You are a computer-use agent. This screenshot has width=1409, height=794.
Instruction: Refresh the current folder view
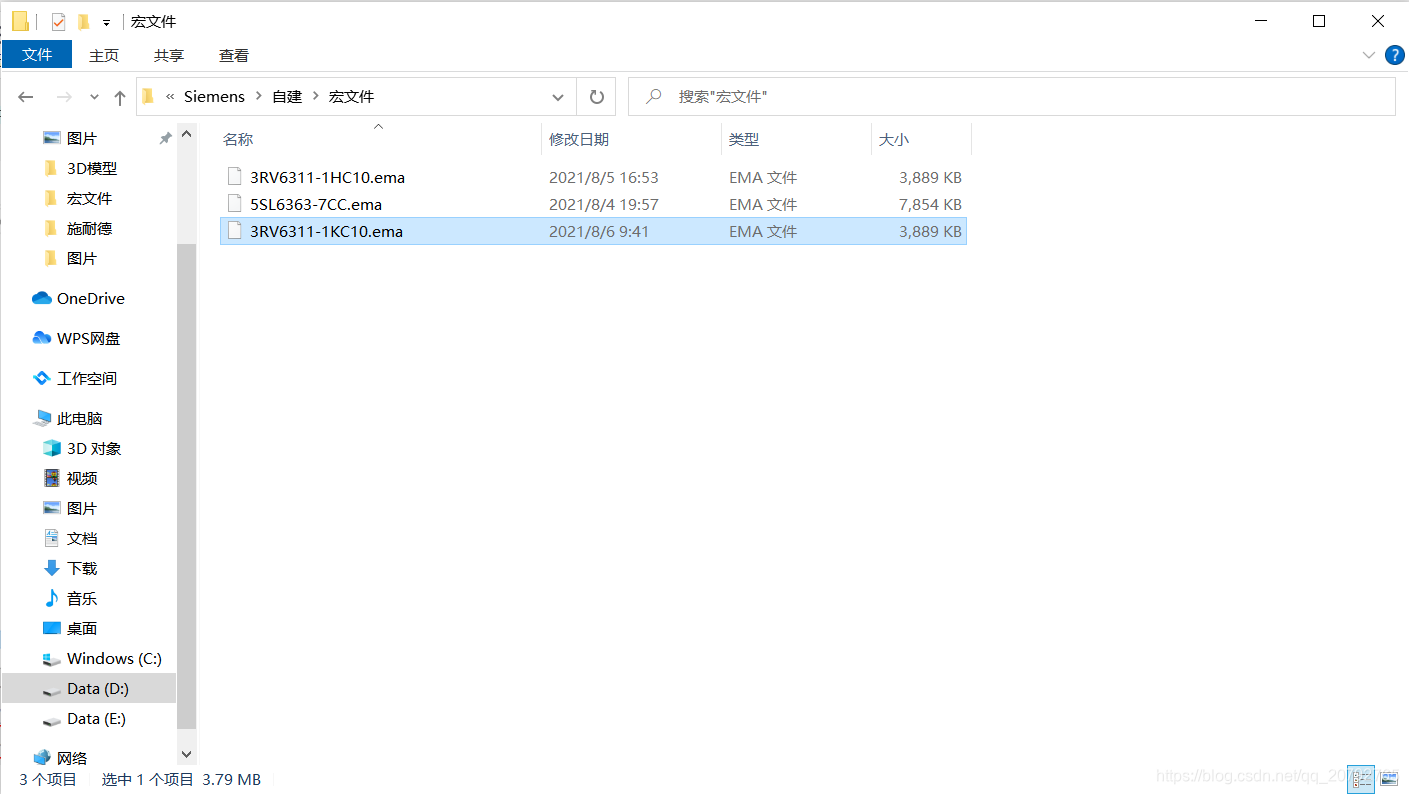597,97
